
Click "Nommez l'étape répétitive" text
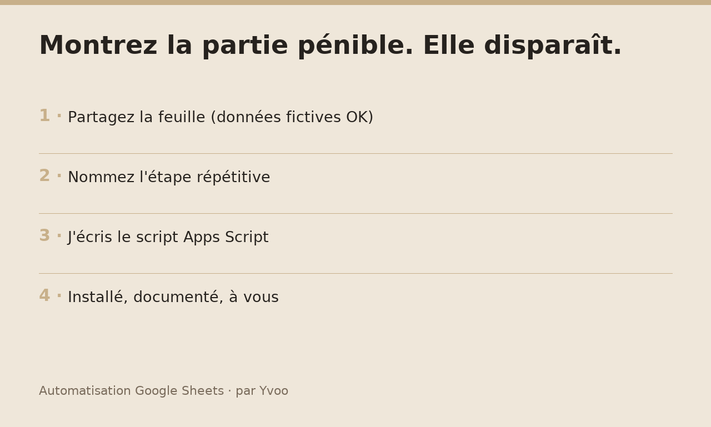tap(169, 177)
